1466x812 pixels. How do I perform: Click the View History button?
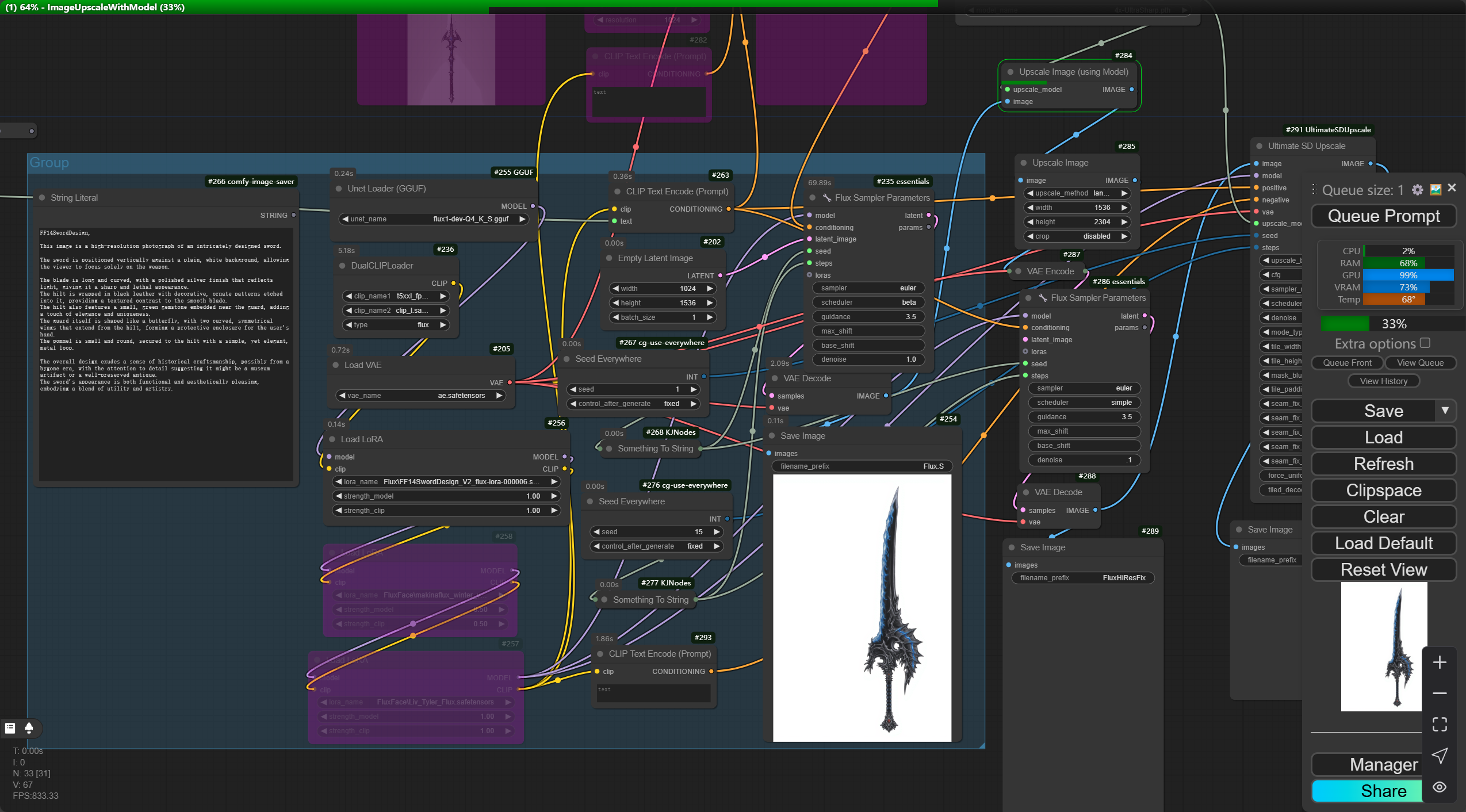(x=1383, y=381)
